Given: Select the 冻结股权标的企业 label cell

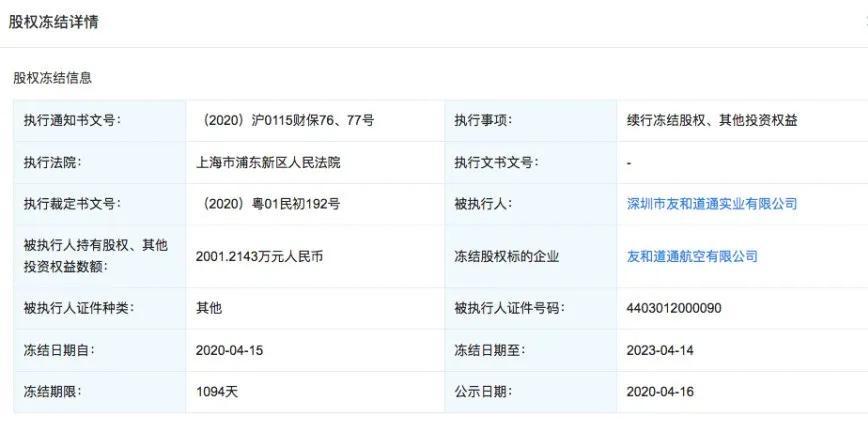Looking at the screenshot, I should click(x=531, y=256).
